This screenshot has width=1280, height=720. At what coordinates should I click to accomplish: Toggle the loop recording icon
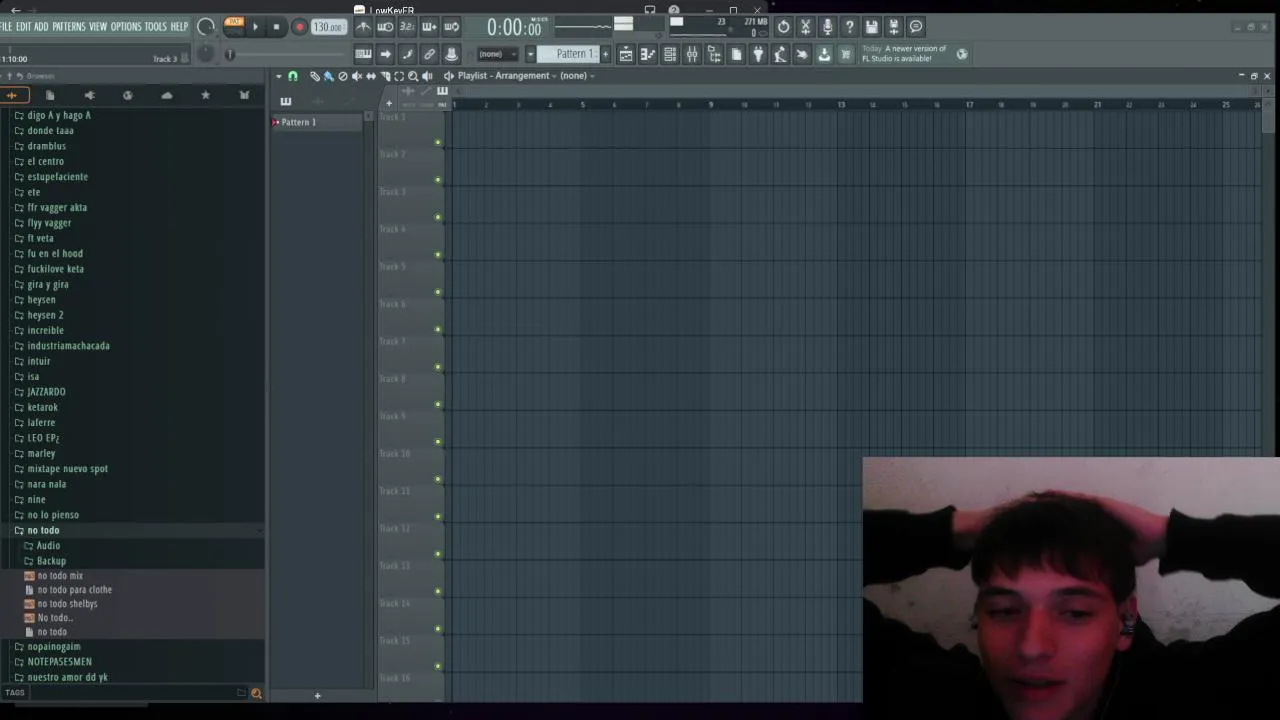[x=451, y=27]
